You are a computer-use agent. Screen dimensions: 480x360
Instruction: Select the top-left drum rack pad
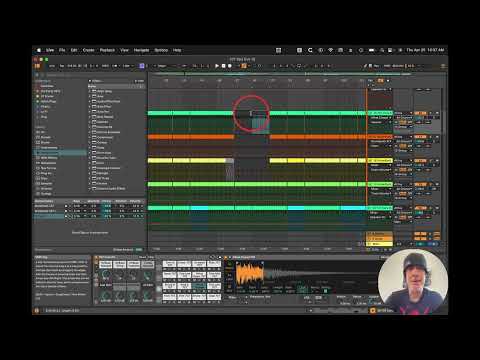tap(169, 264)
